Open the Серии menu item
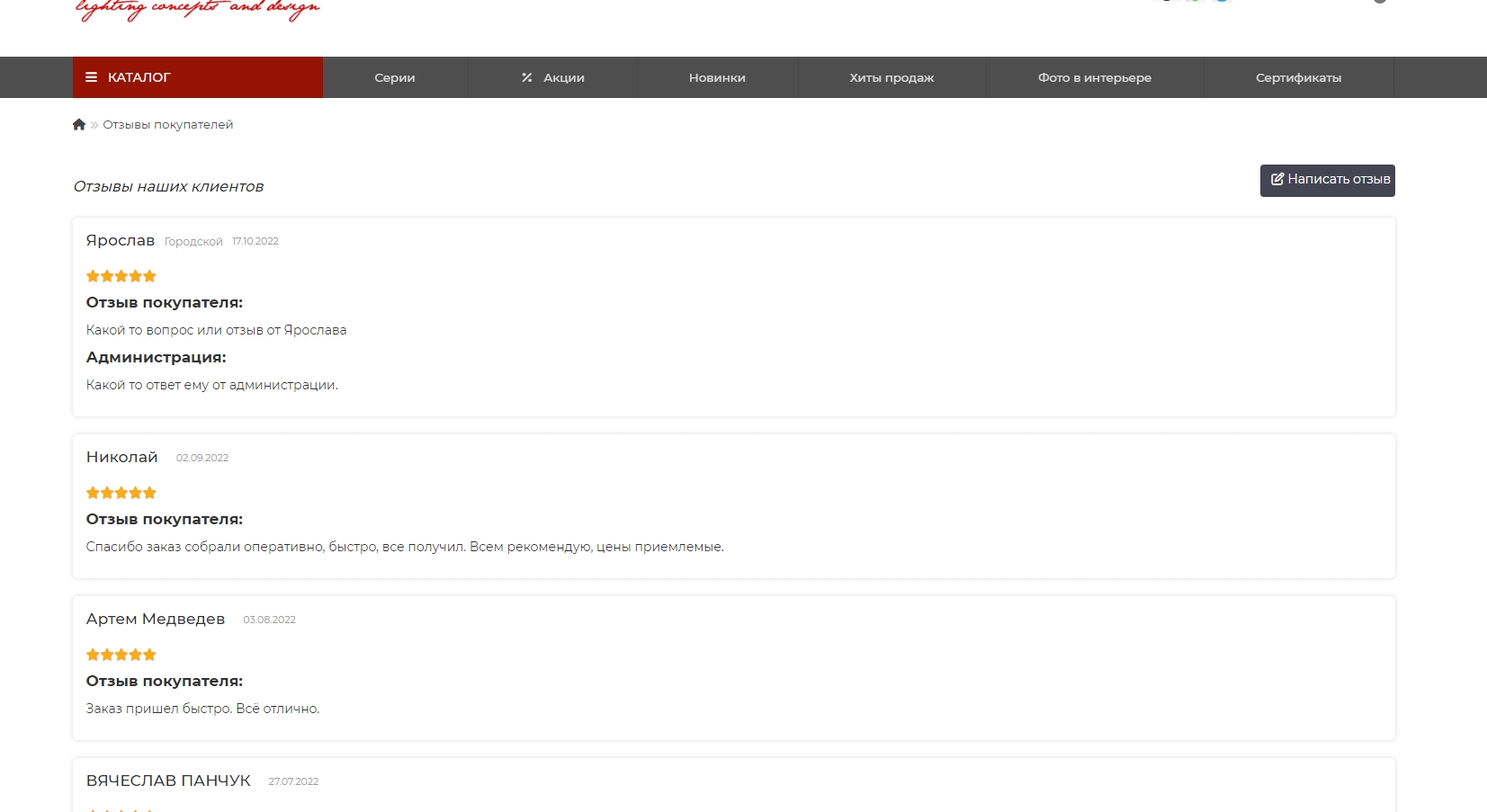Screen dimensions: 1487x812 tap(395, 78)
